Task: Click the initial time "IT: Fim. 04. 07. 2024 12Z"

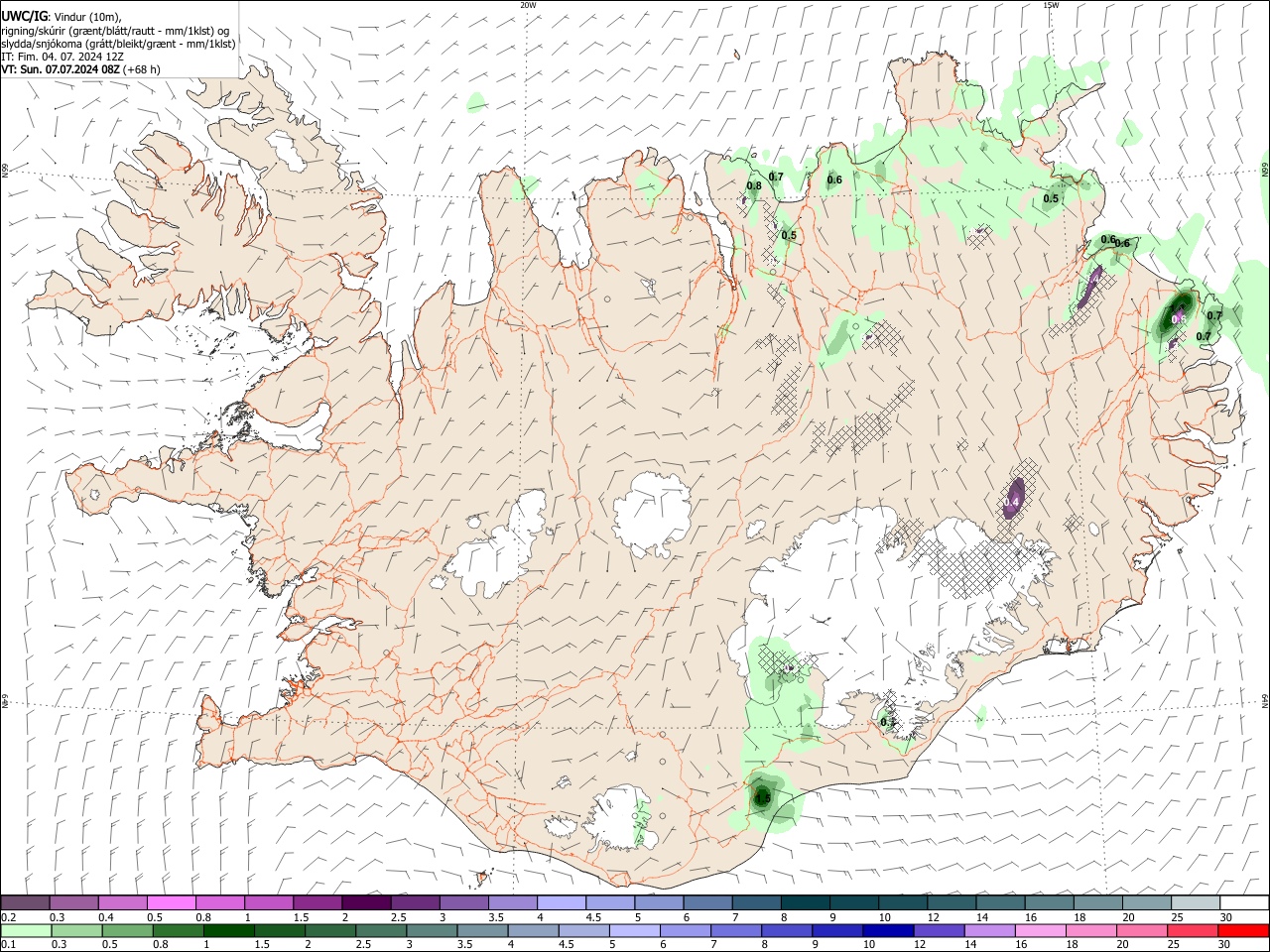Action: pos(63,57)
